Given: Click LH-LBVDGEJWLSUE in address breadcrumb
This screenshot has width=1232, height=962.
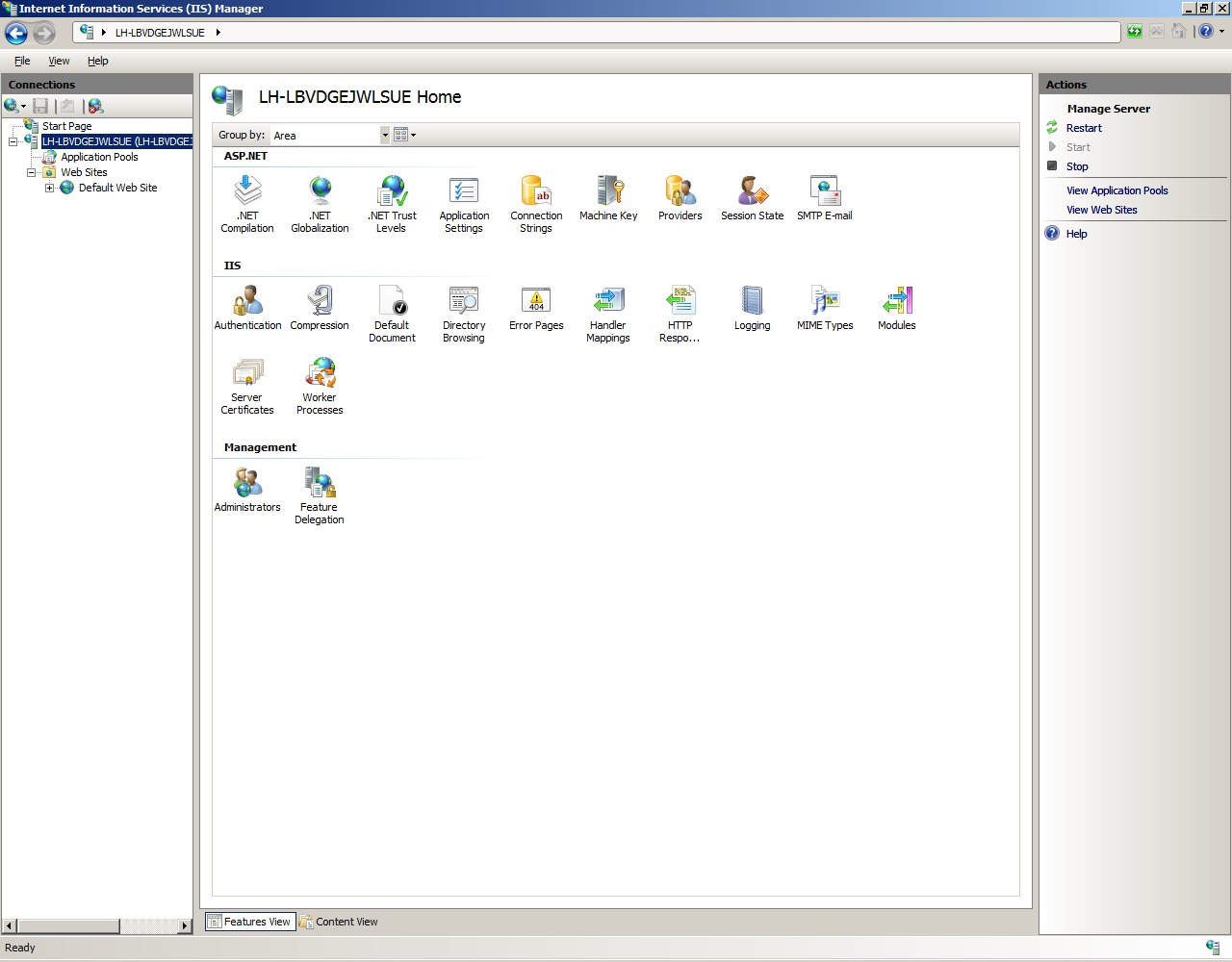Looking at the screenshot, I should click(160, 33).
